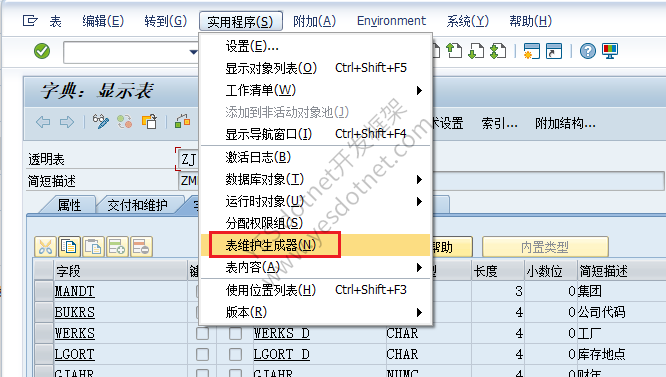Screen dimensions: 666x377
Task: Open Help via the question mark icon
Action: pyautogui.click(x=588, y=51)
